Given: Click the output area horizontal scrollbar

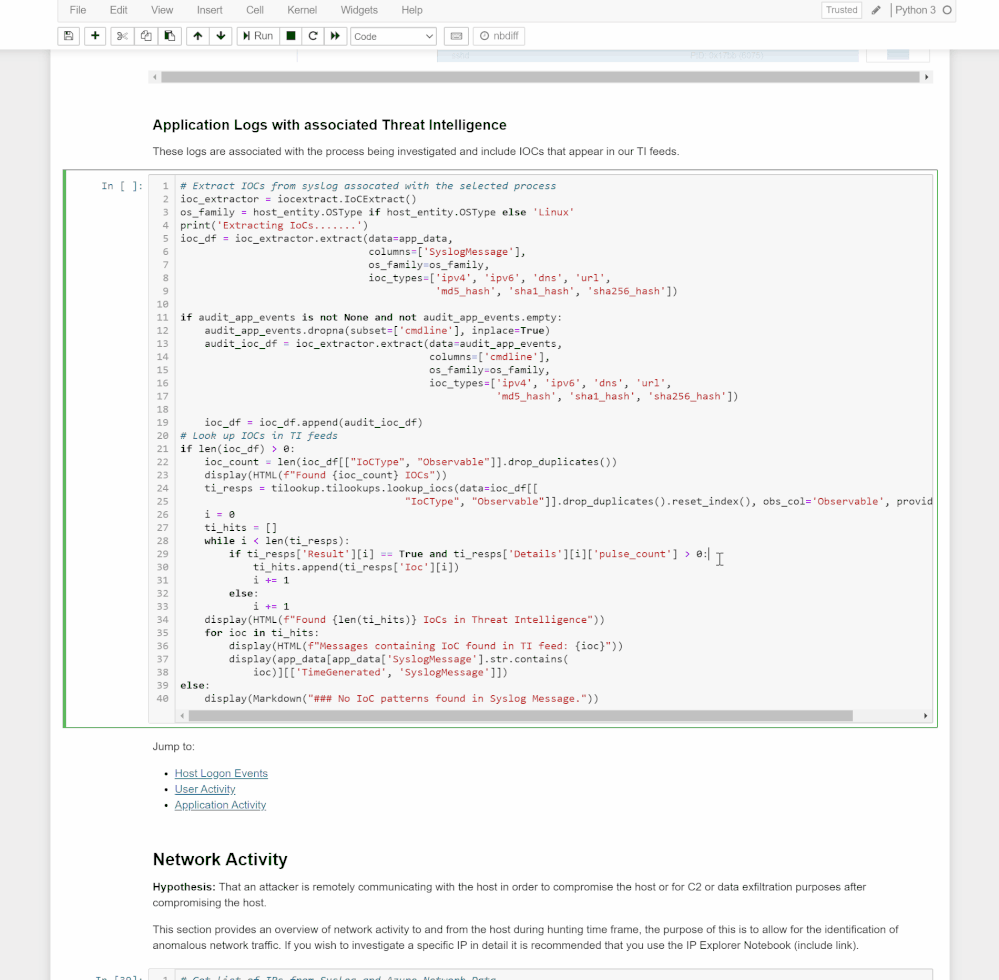Looking at the screenshot, I should (x=540, y=77).
